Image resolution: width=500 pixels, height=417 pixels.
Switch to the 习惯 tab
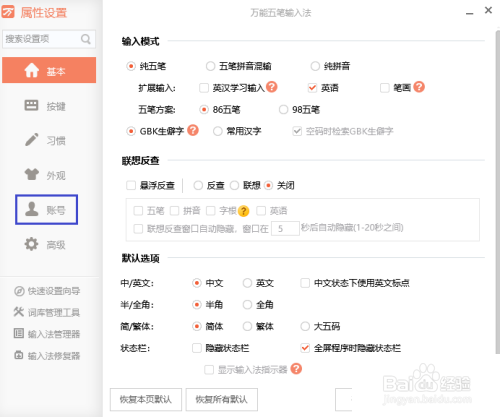(46, 140)
